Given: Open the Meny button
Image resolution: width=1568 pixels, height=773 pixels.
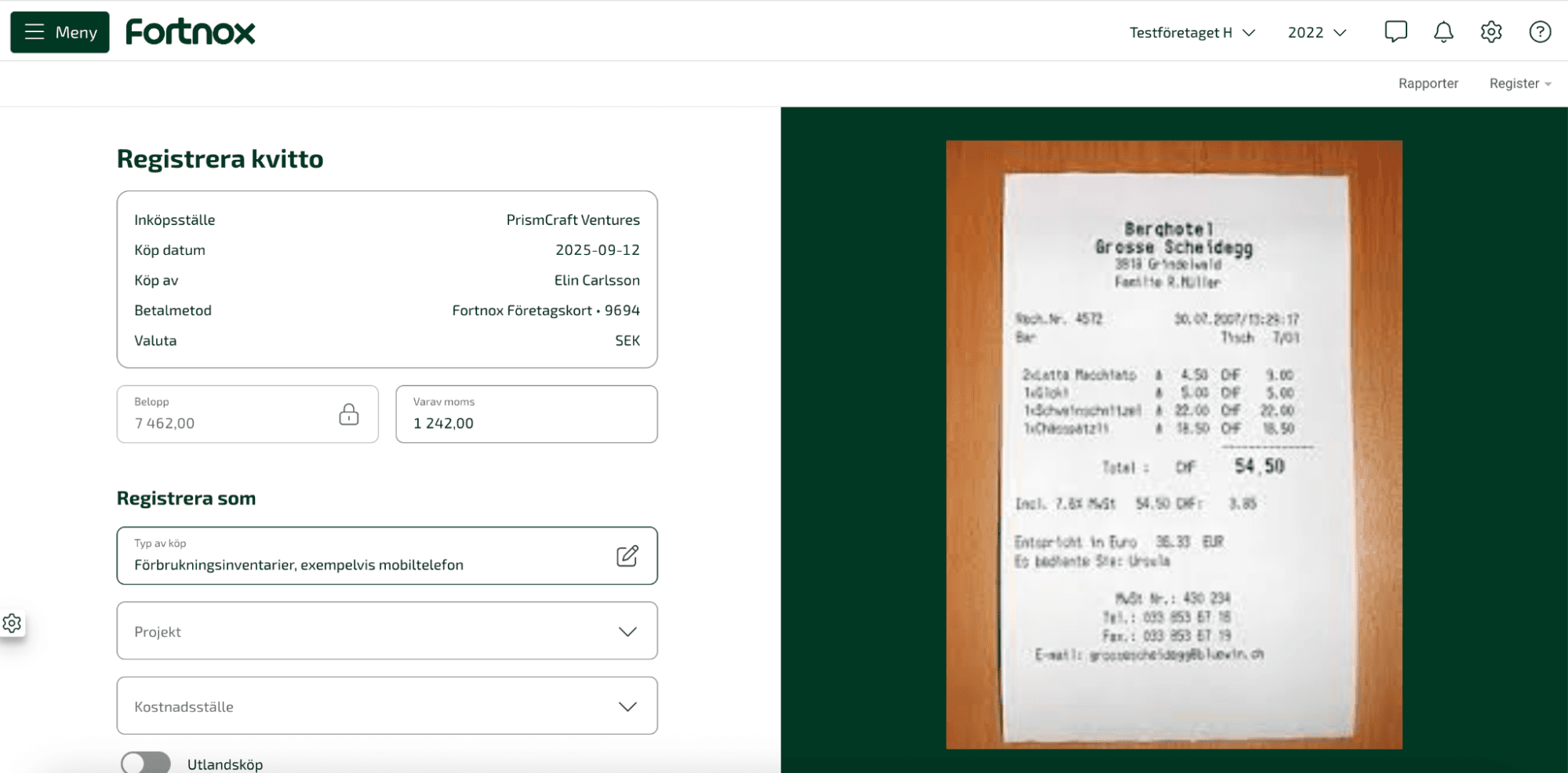Looking at the screenshot, I should (x=60, y=32).
